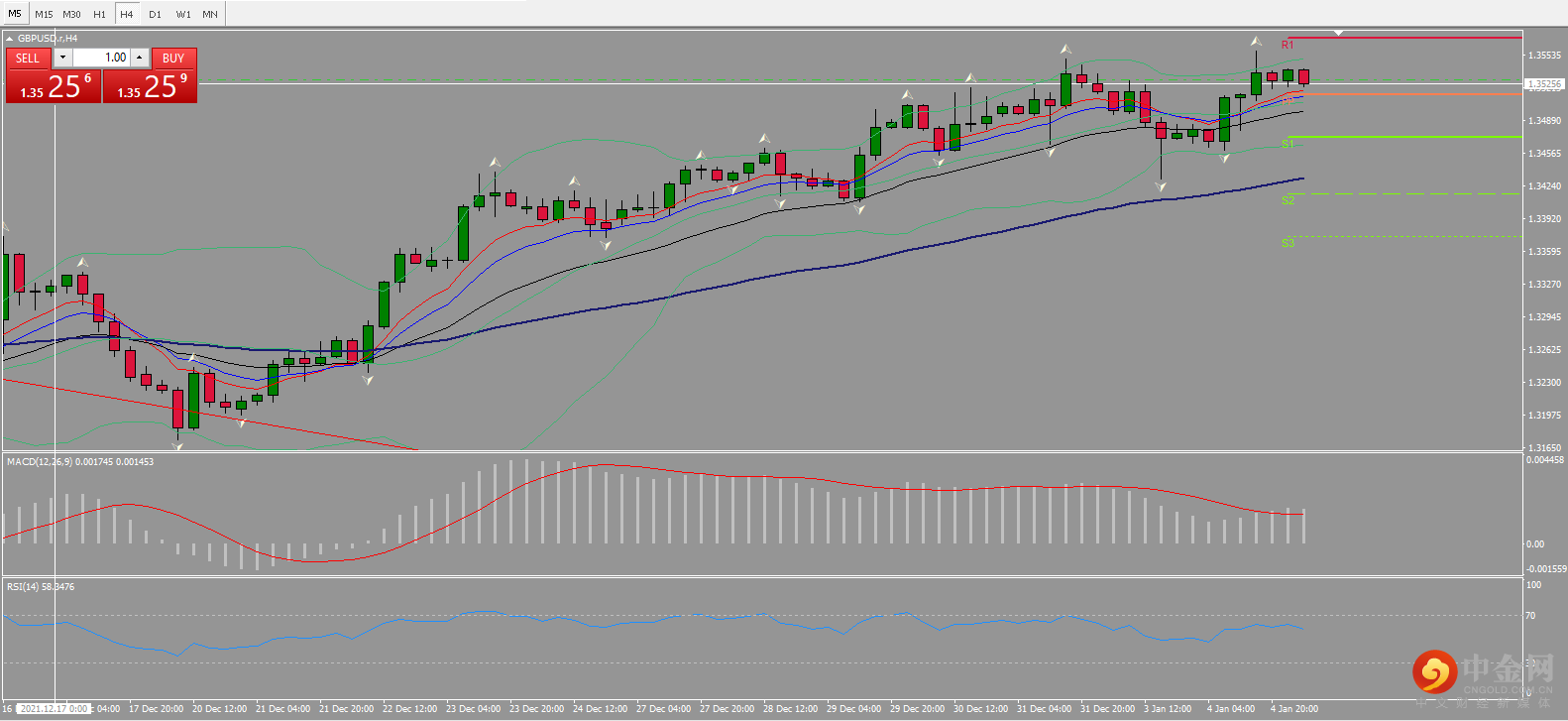Switch to the M30 timeframe
This screenshot has width=1568, height=721.
click(71, 14)
